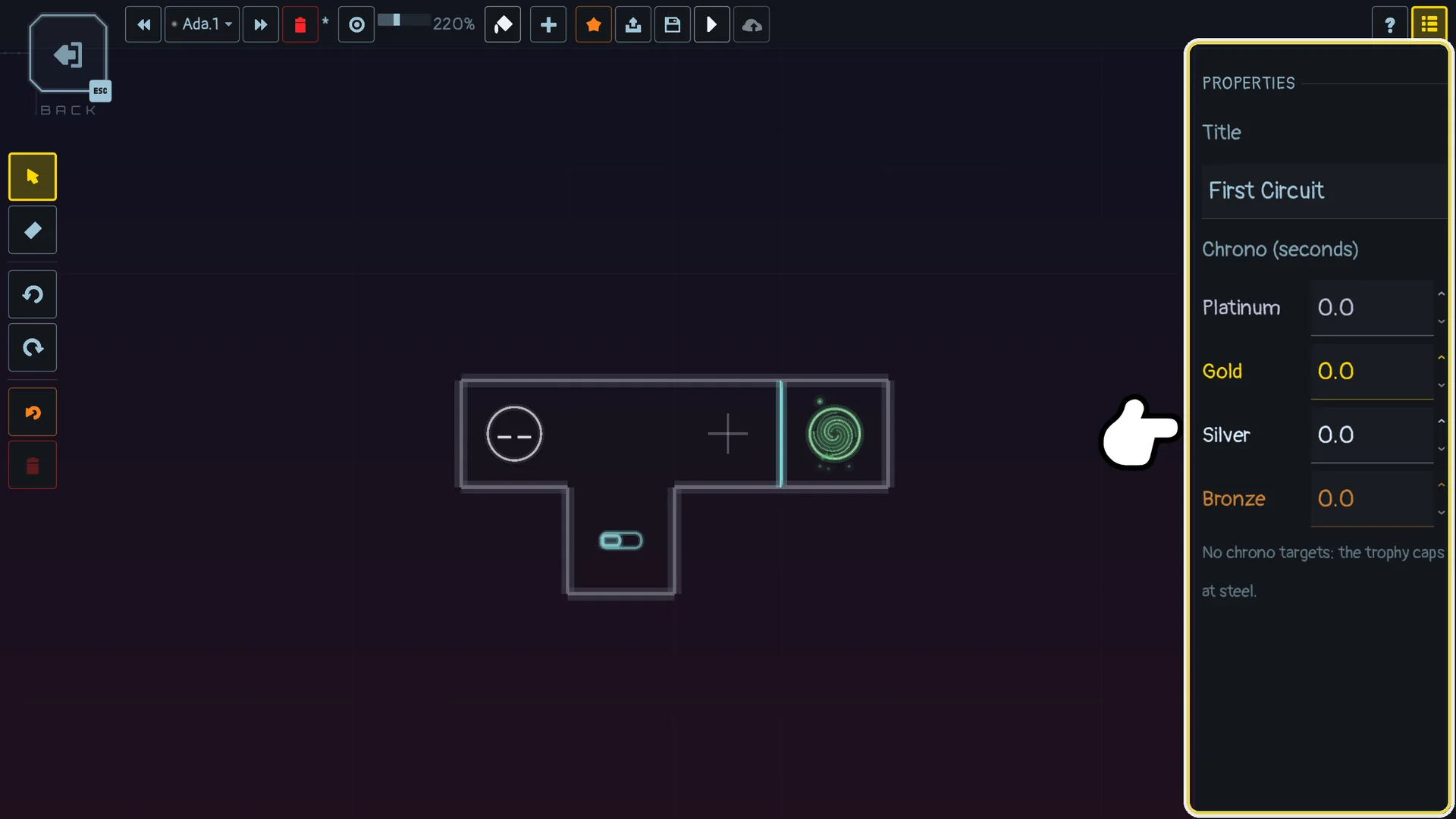
Task: Decrease the Platinum chrono value
Action: click(1441, 322)
